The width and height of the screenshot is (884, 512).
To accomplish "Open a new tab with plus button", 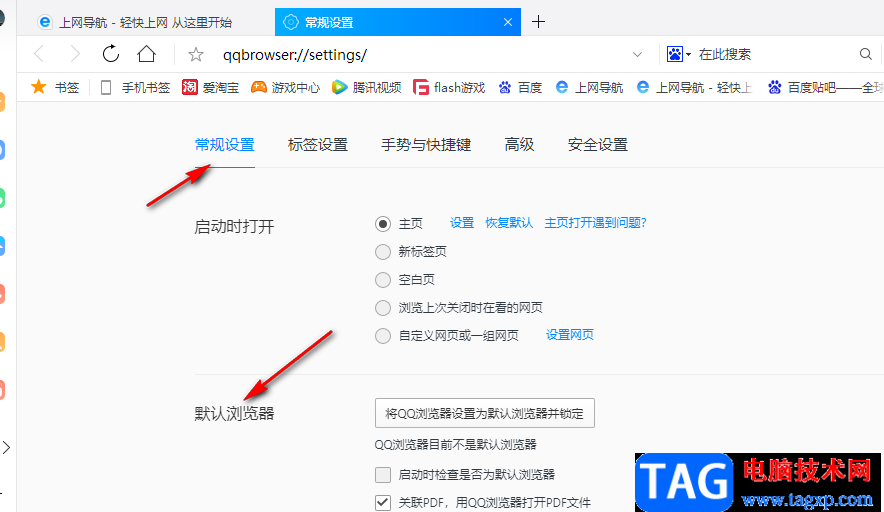I will pyautogui.click(x=538, y=22).
